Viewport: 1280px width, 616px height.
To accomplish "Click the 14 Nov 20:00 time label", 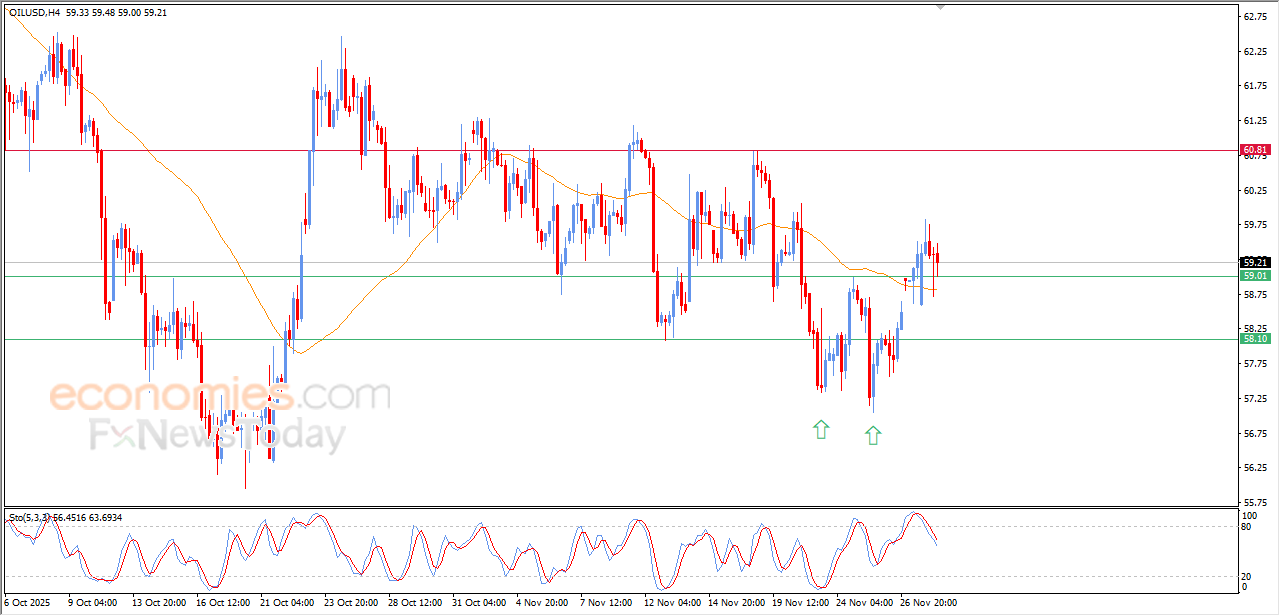I will [x=735, y=603].
